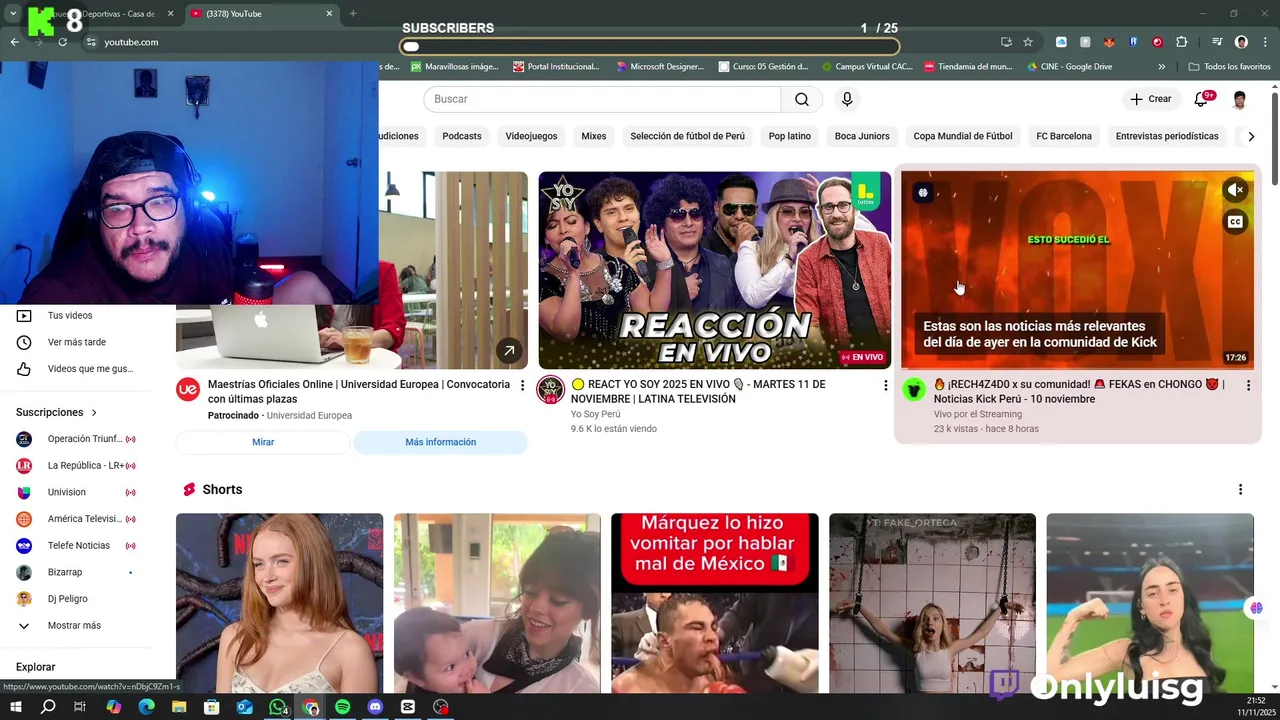The height and width of the screenshot is (720, 1280).
Task: Click the Mirar button on the ad
Action: click(263, 442)
